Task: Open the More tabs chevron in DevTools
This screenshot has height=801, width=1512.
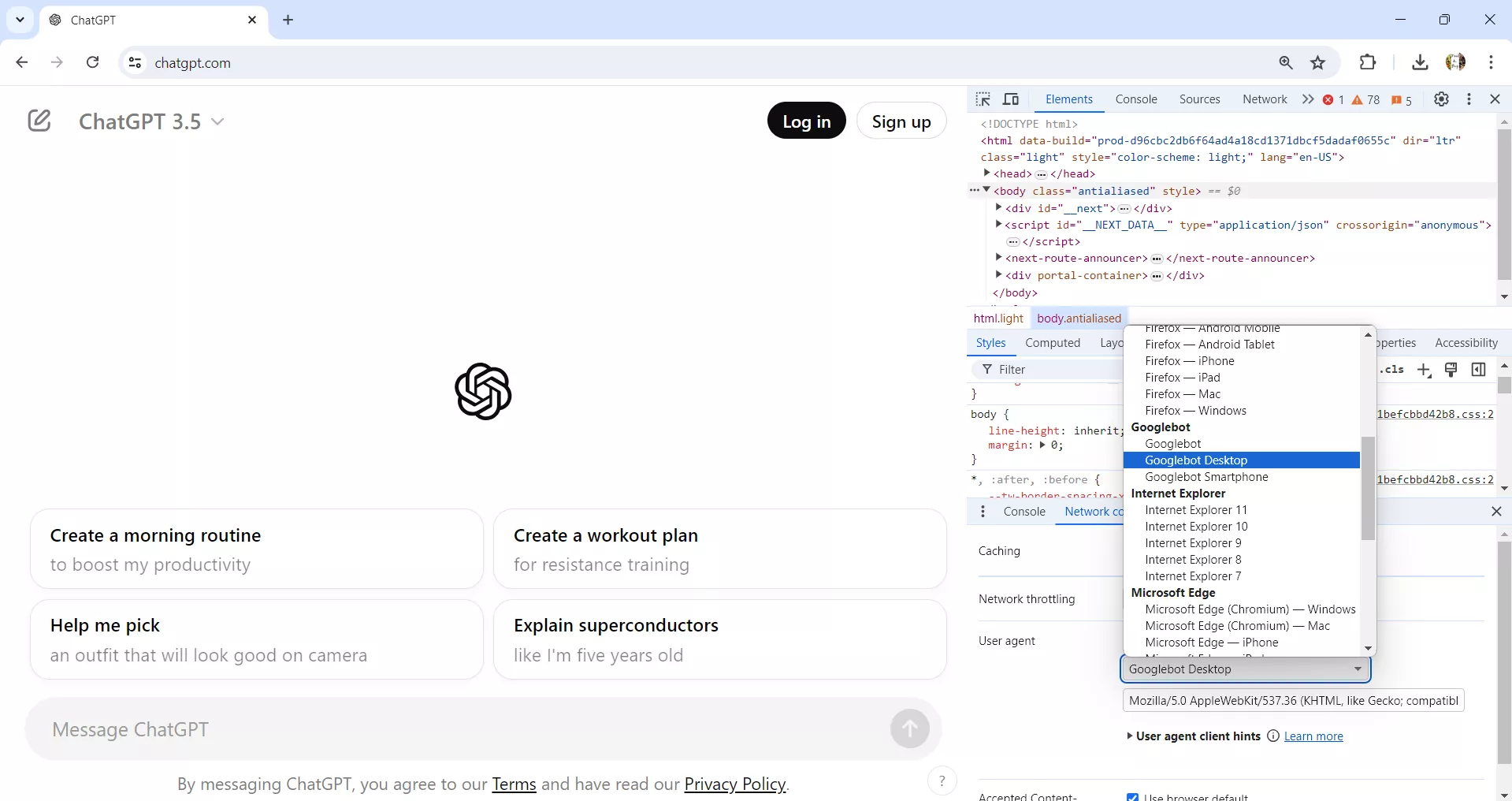Action: (1307, 99)
